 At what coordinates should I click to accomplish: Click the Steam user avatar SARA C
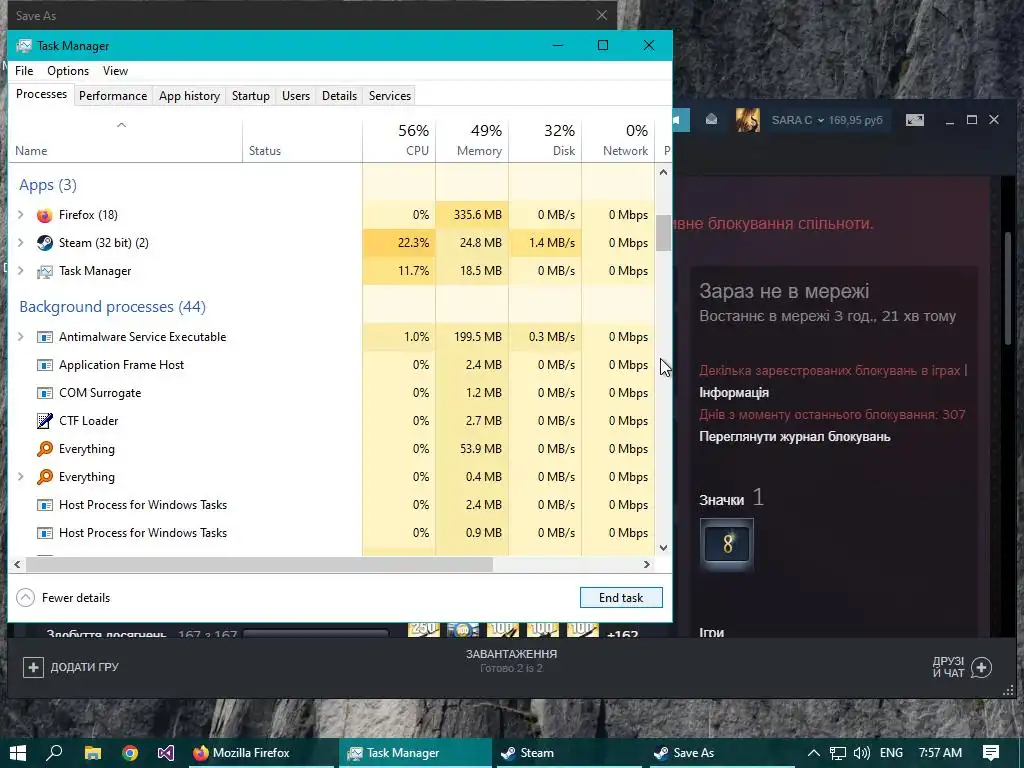748,120
